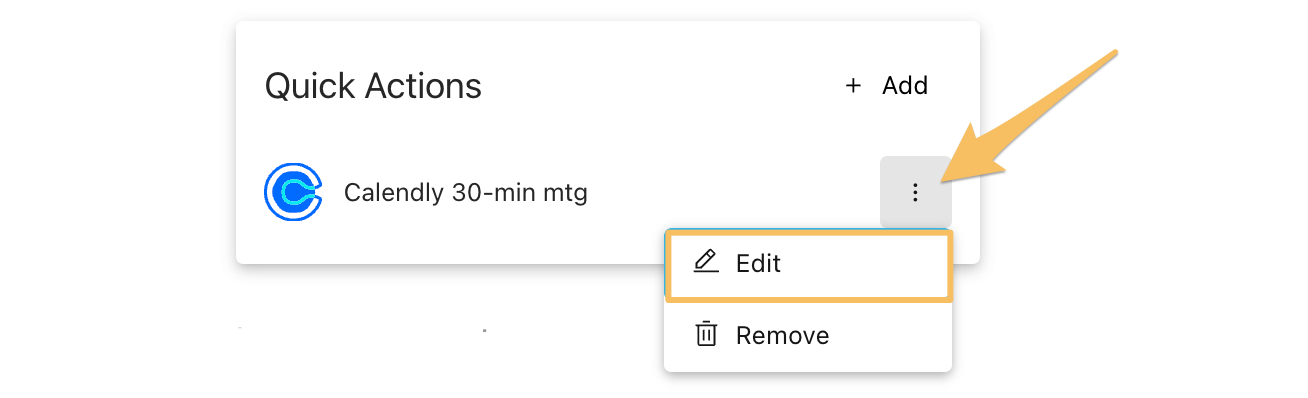This screenshot has height=398, width=1308.
Task: Close the more-options menu via its dots
Action: coord(915,192)
